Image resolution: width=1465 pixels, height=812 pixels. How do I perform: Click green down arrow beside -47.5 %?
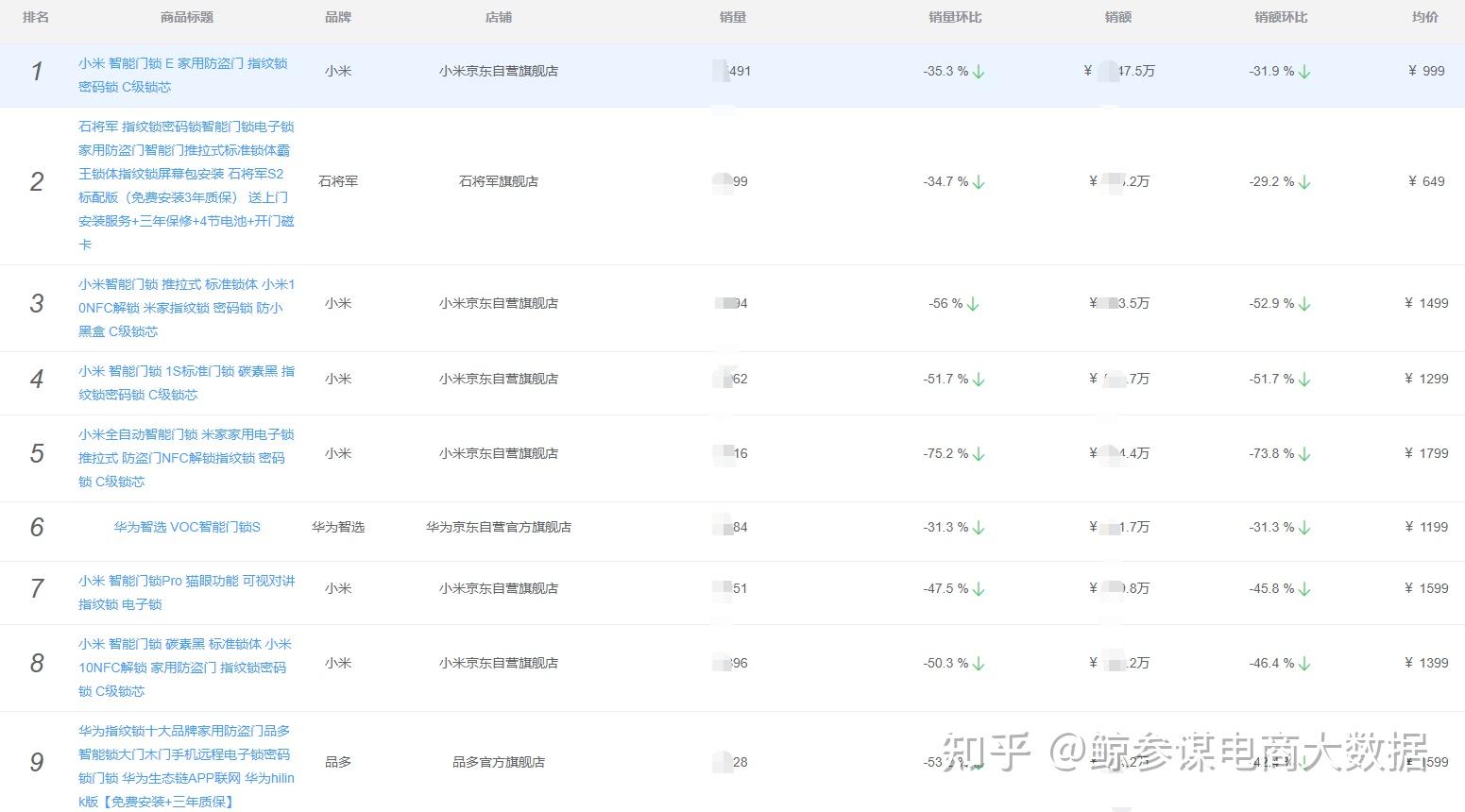click(979, 589)
